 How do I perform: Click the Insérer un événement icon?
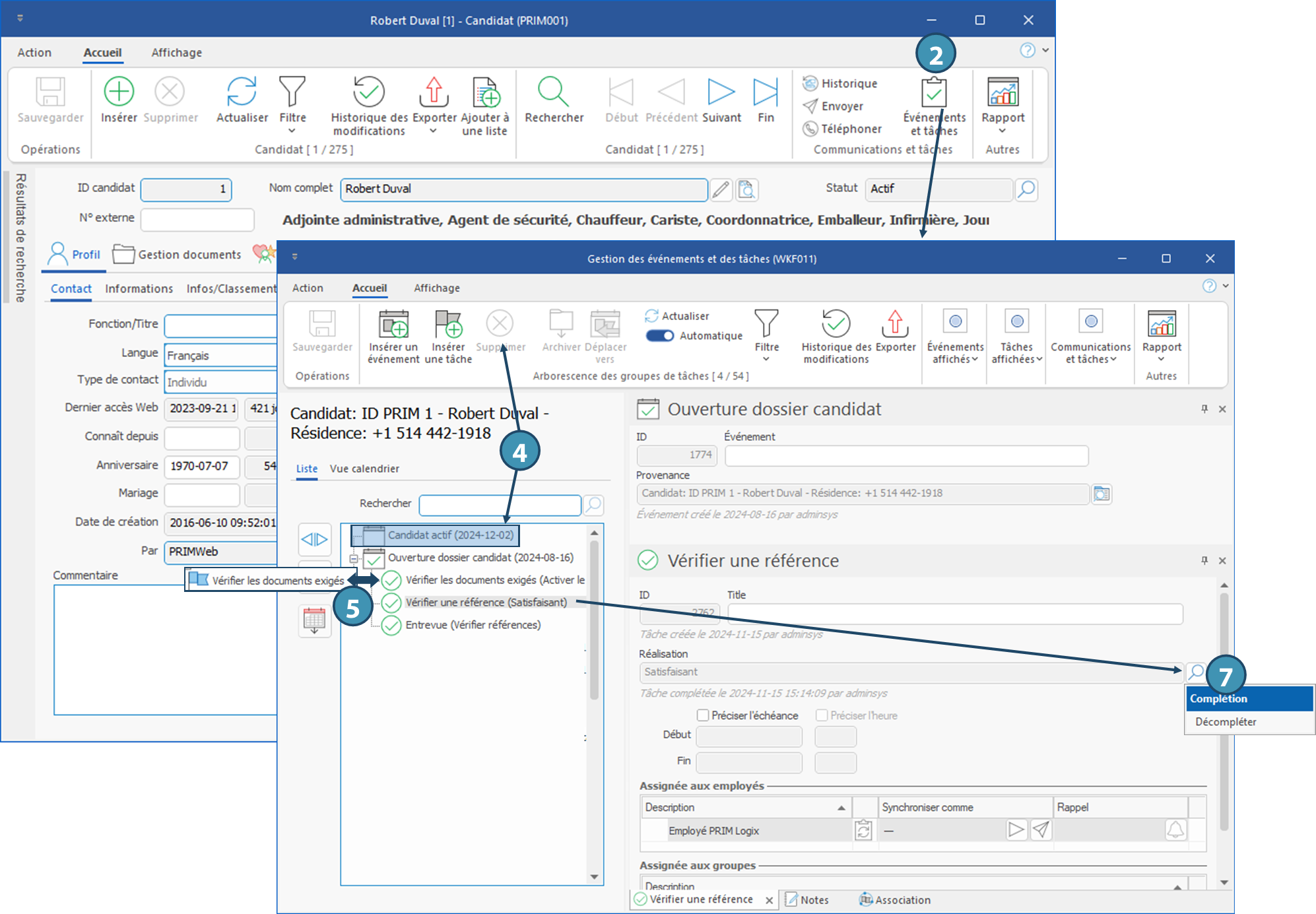point(393,324)
